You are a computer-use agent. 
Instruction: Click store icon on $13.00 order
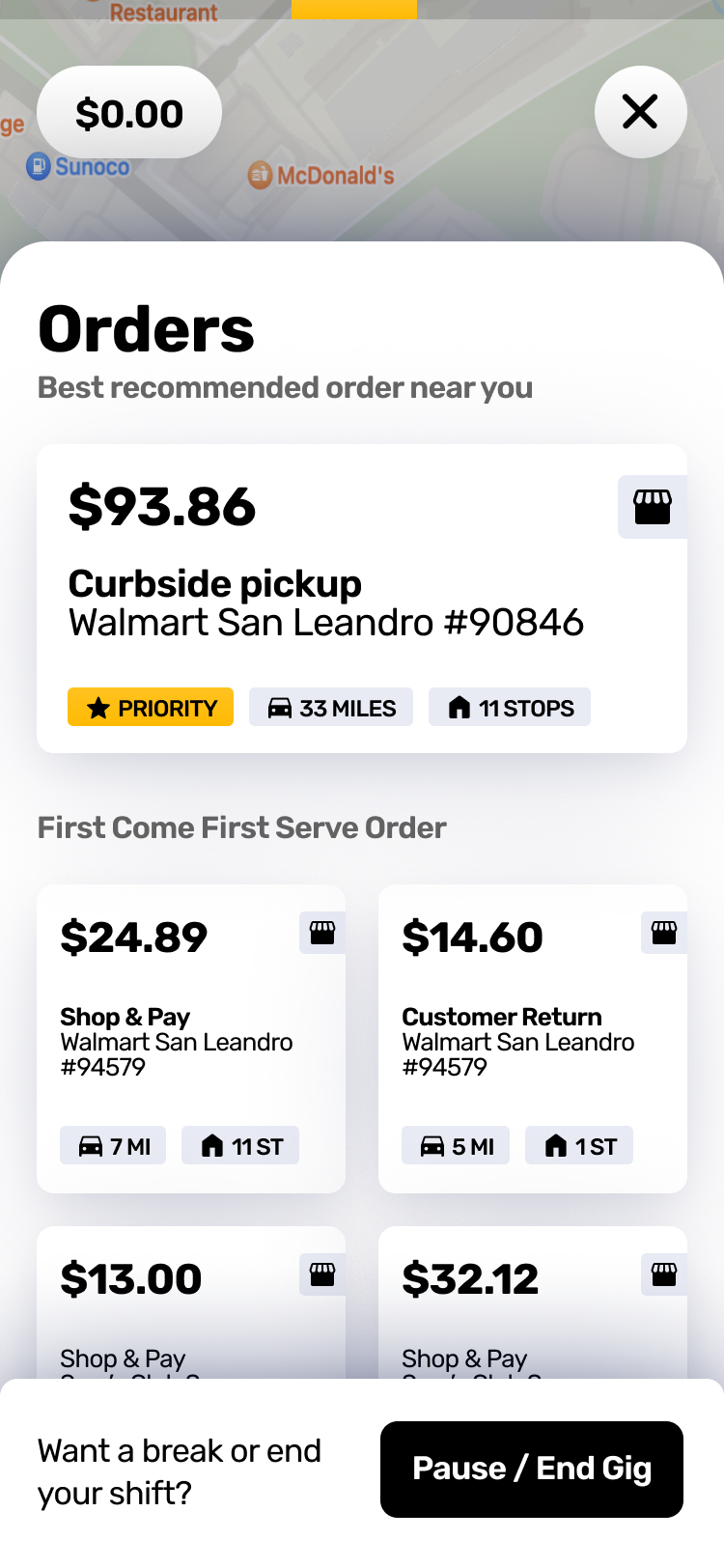coord(322,1274)
